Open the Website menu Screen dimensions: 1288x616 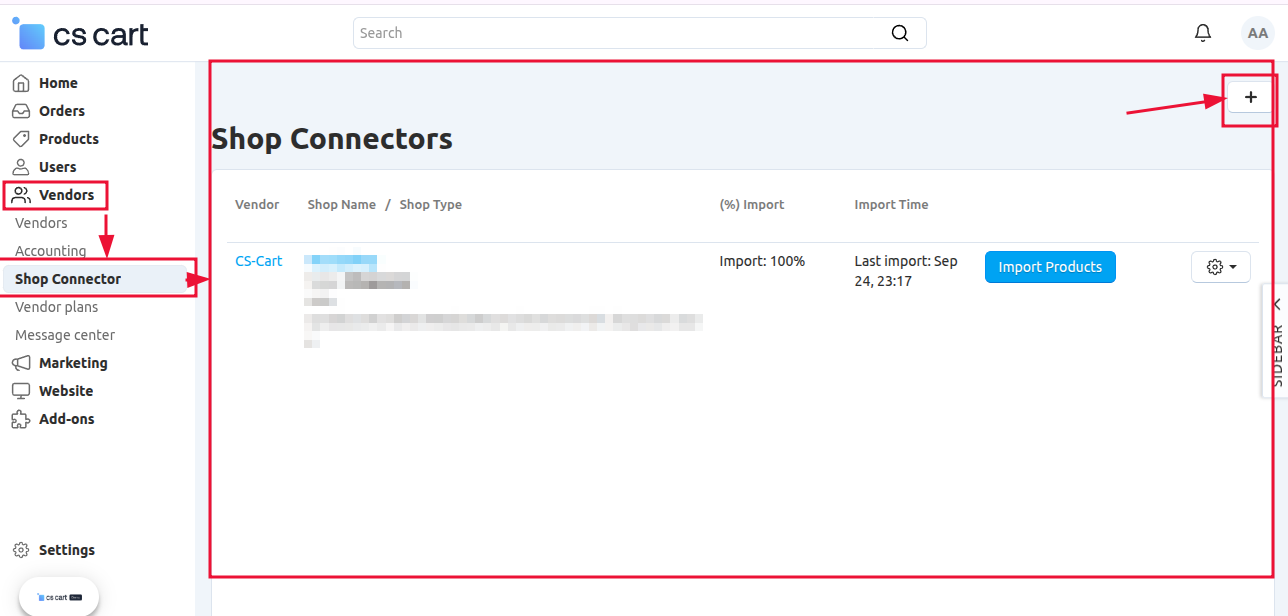[66, 391]
